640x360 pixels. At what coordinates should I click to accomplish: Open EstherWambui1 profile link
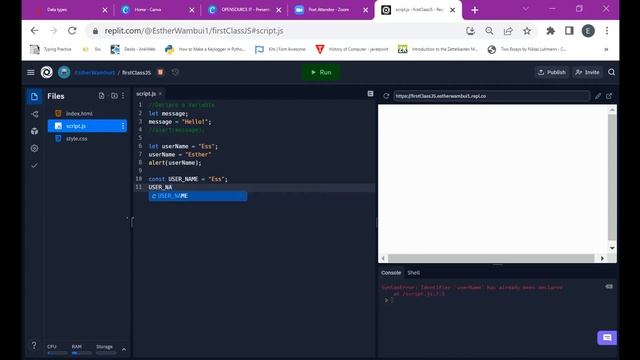(95, 73)
